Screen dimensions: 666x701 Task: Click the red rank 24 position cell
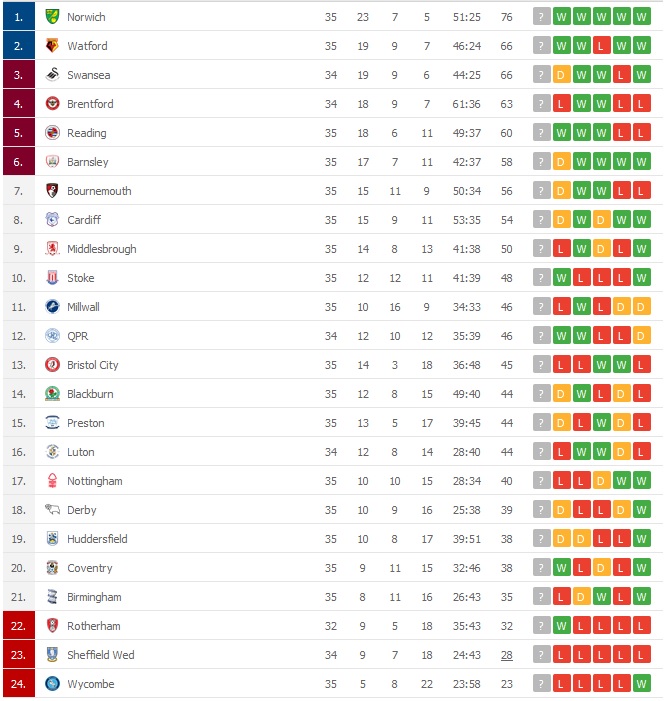pyautogui.click(x=19, y=684)
